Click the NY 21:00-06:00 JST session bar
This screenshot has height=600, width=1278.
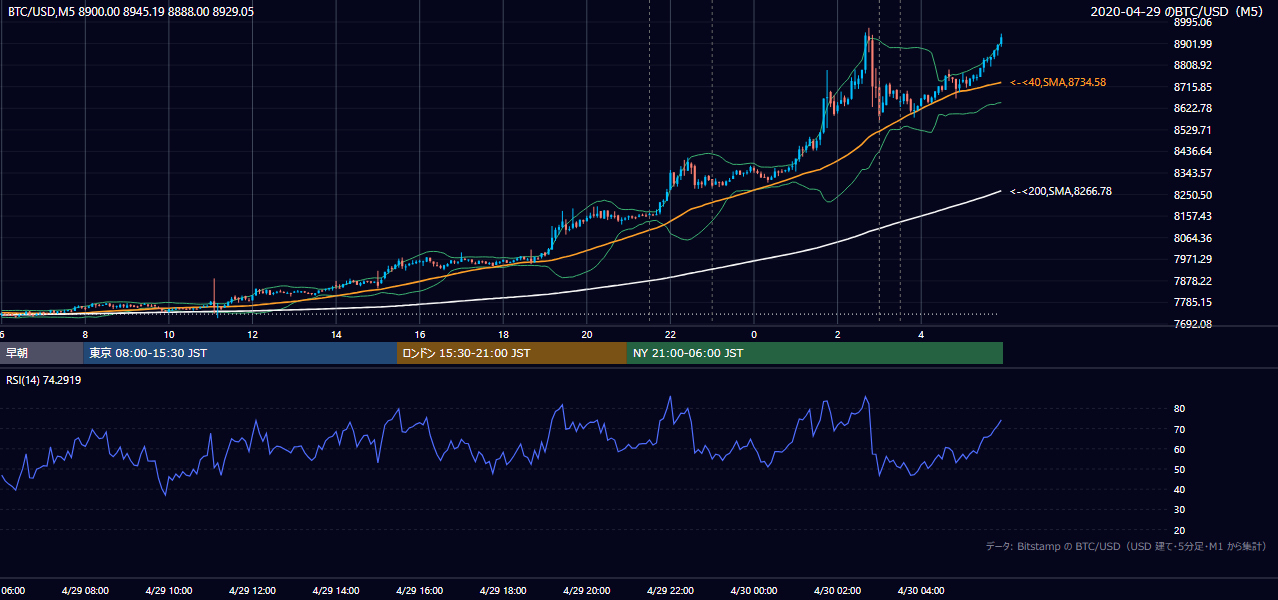[815, 353]
